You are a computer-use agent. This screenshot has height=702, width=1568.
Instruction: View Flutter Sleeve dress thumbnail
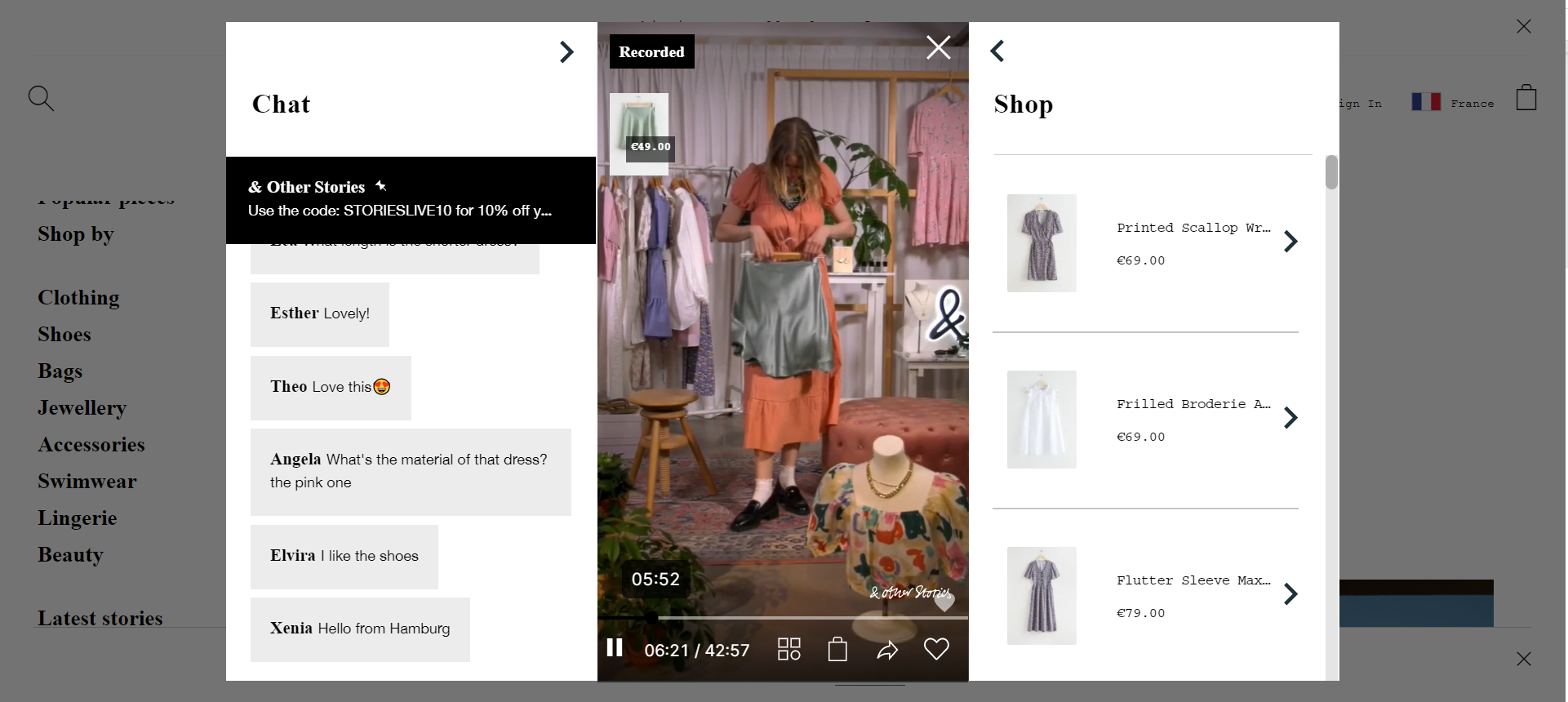click(x=1042, y=596)
